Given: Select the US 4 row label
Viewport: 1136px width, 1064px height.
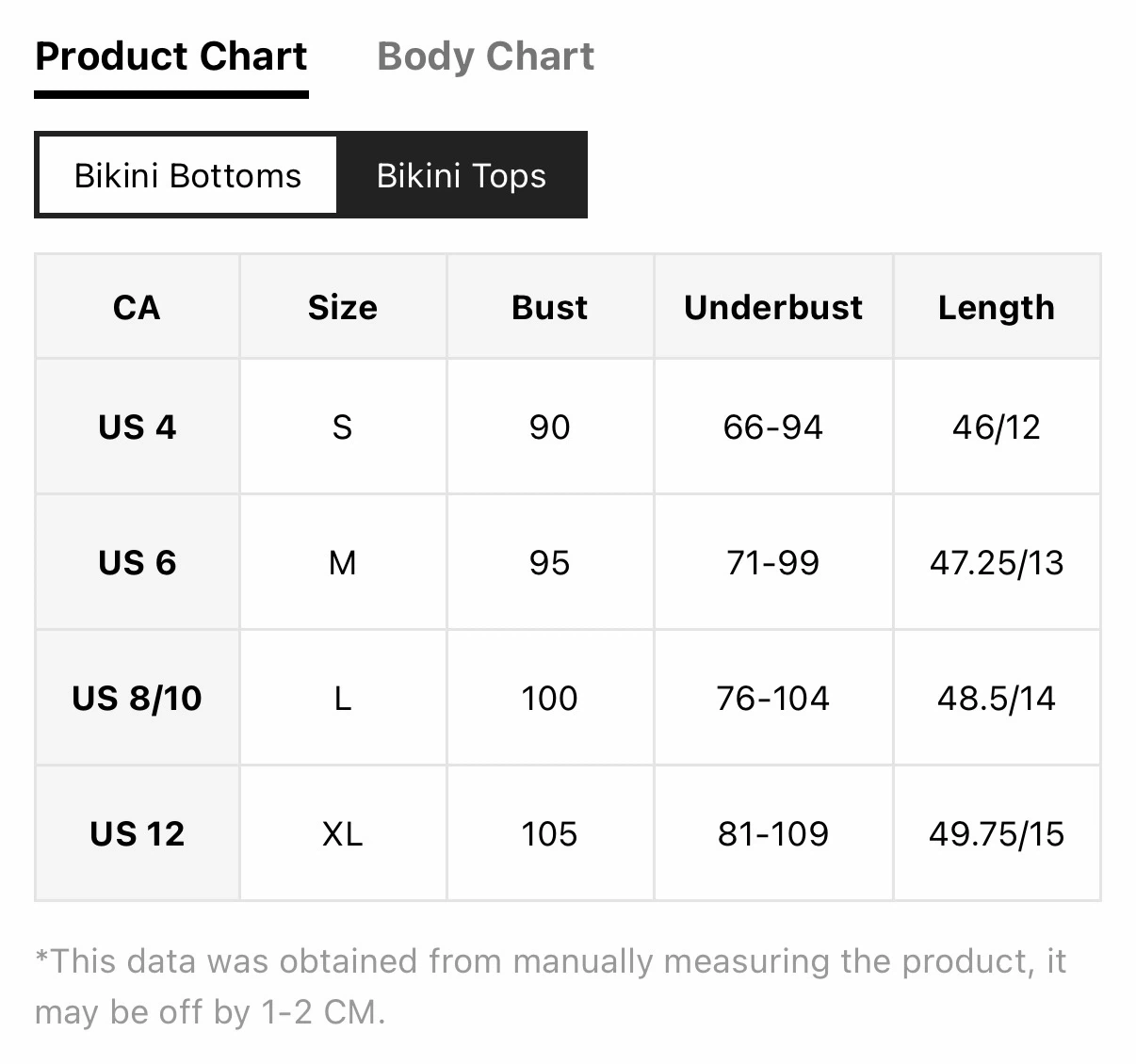Looking at the screenshot, I should [137, 427].
